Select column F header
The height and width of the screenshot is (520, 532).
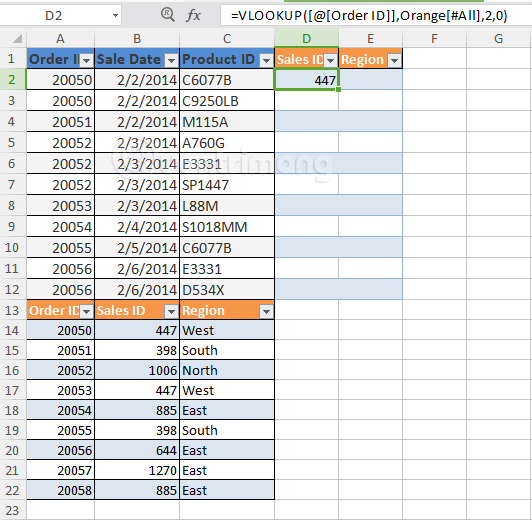point(434,38)
